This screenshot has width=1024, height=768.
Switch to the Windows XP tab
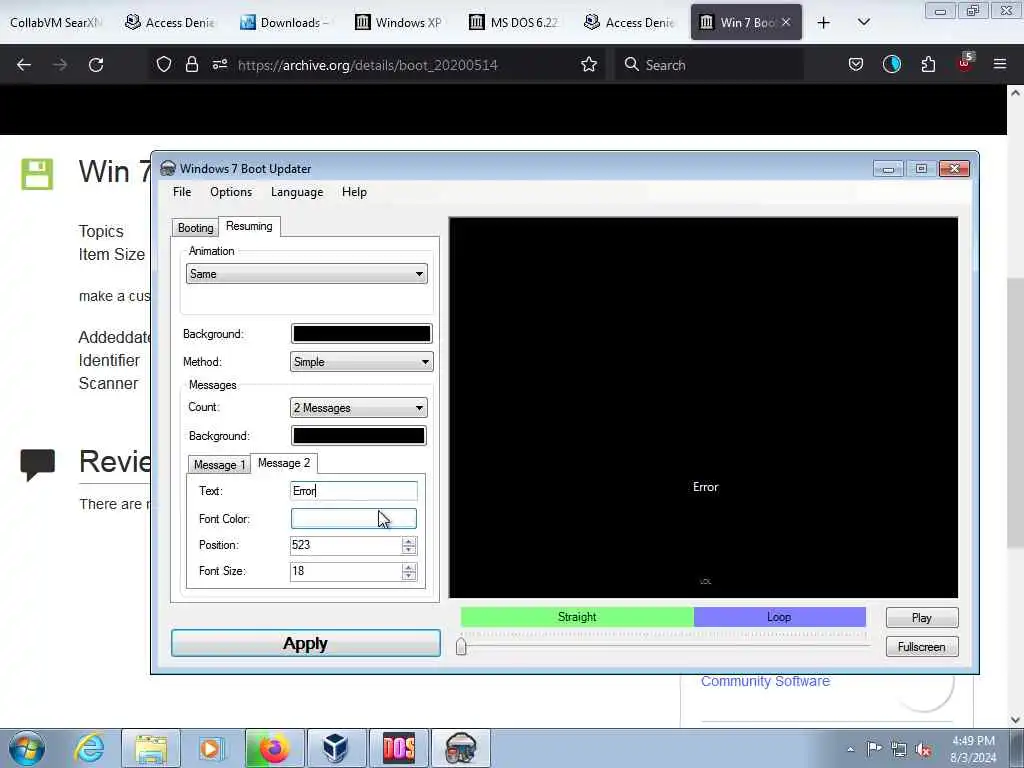(398, 23)
